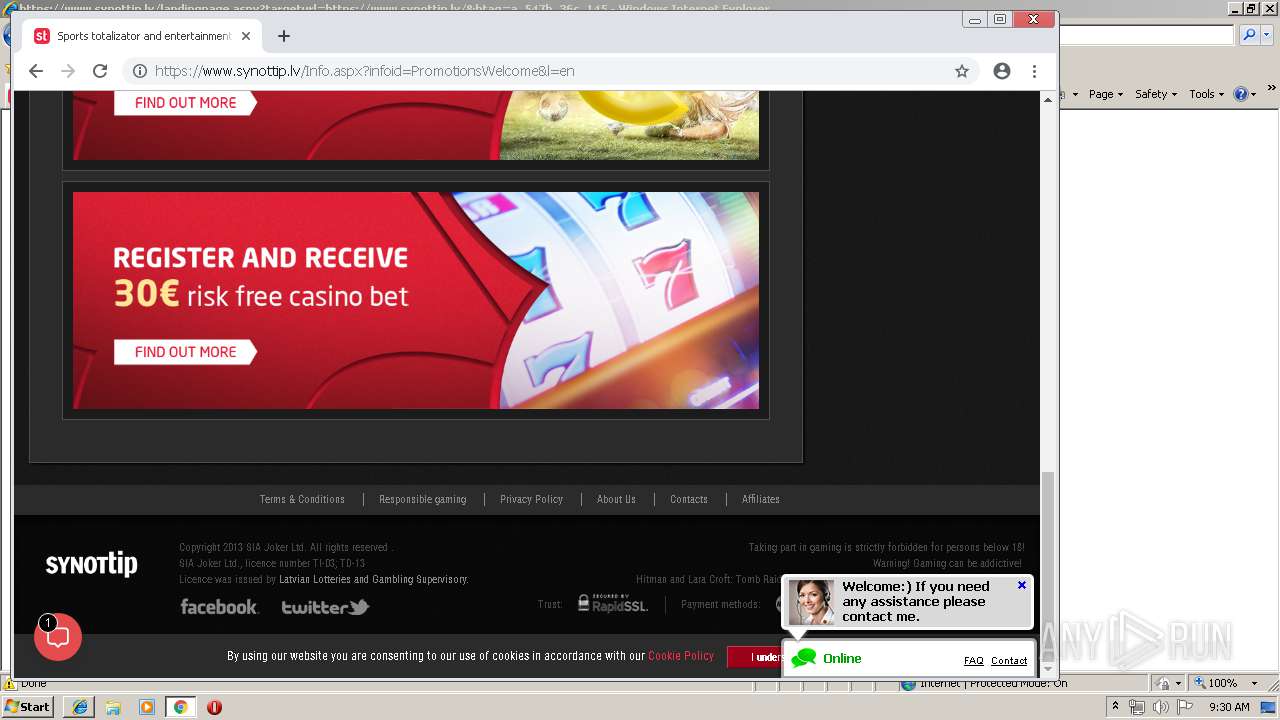1280x720 pixels.
Task: Click the green Online chat status icon
Action: (804, 658)
